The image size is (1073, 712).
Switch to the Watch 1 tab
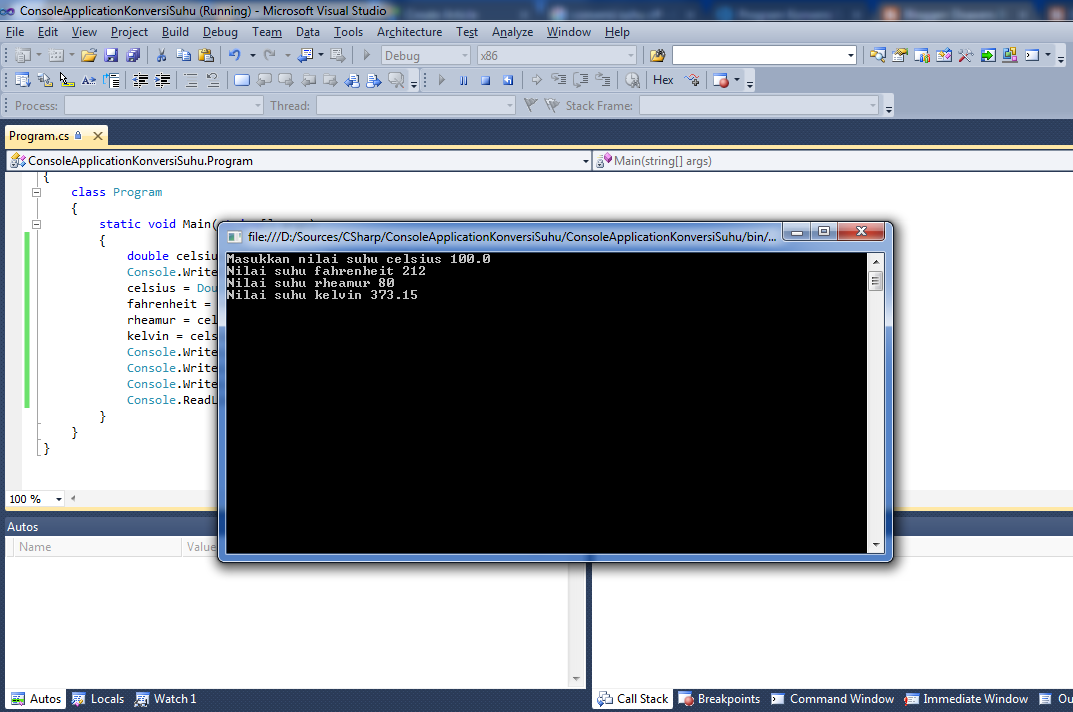(x=166, y=698)
